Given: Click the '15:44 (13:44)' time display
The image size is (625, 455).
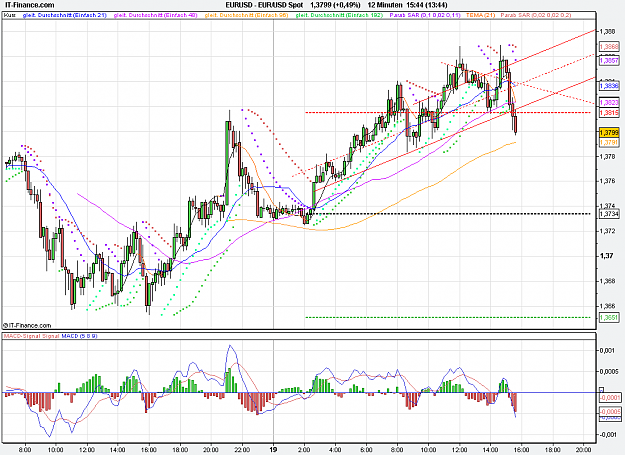Looking at the screenshot, I should [x=426, y=5].
